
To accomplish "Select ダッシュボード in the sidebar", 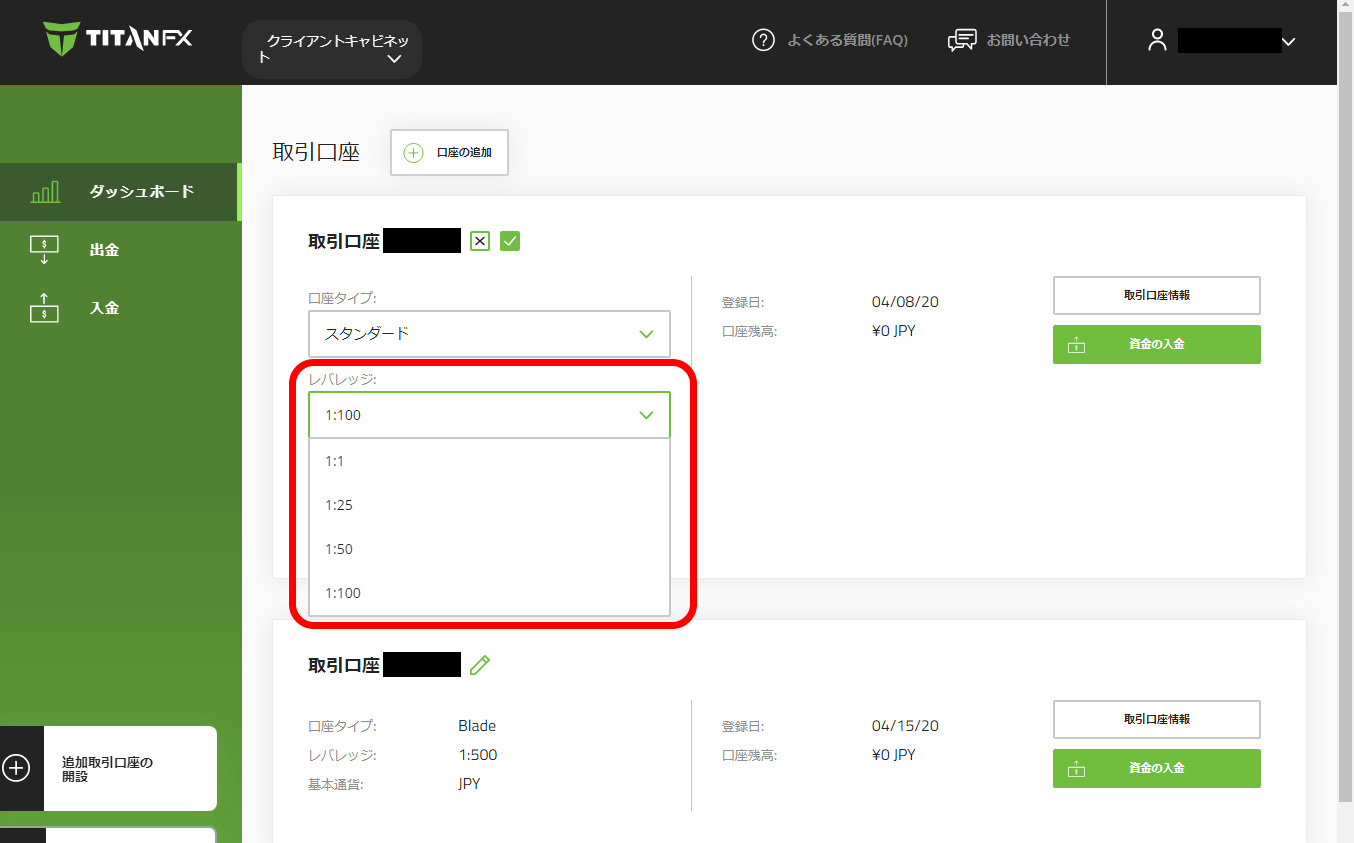I will point(120,192).
